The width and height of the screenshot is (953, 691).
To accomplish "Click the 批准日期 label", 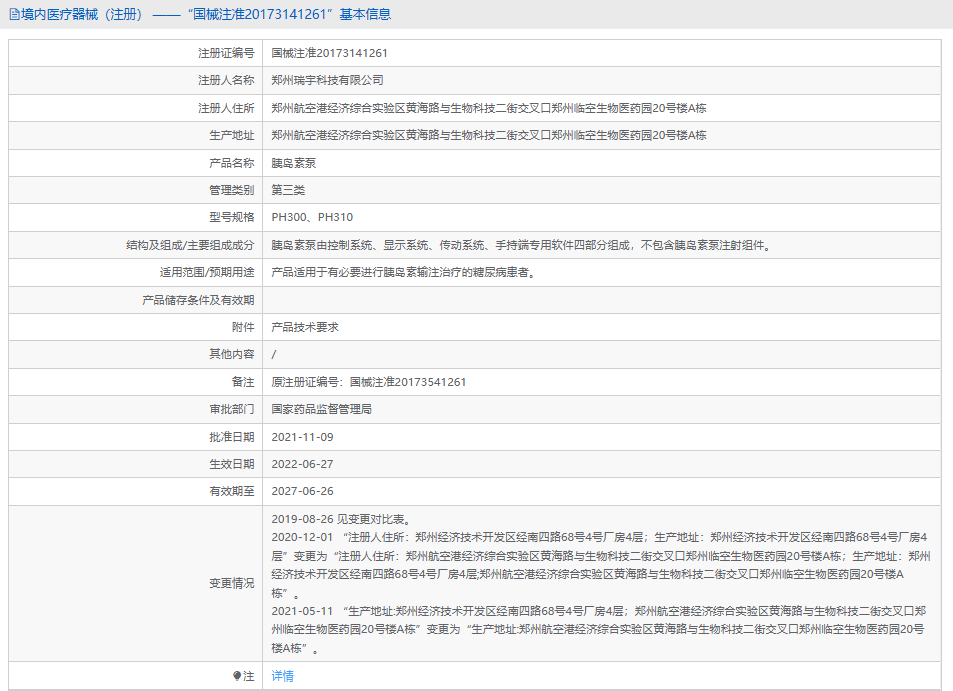I will [232, 437].
